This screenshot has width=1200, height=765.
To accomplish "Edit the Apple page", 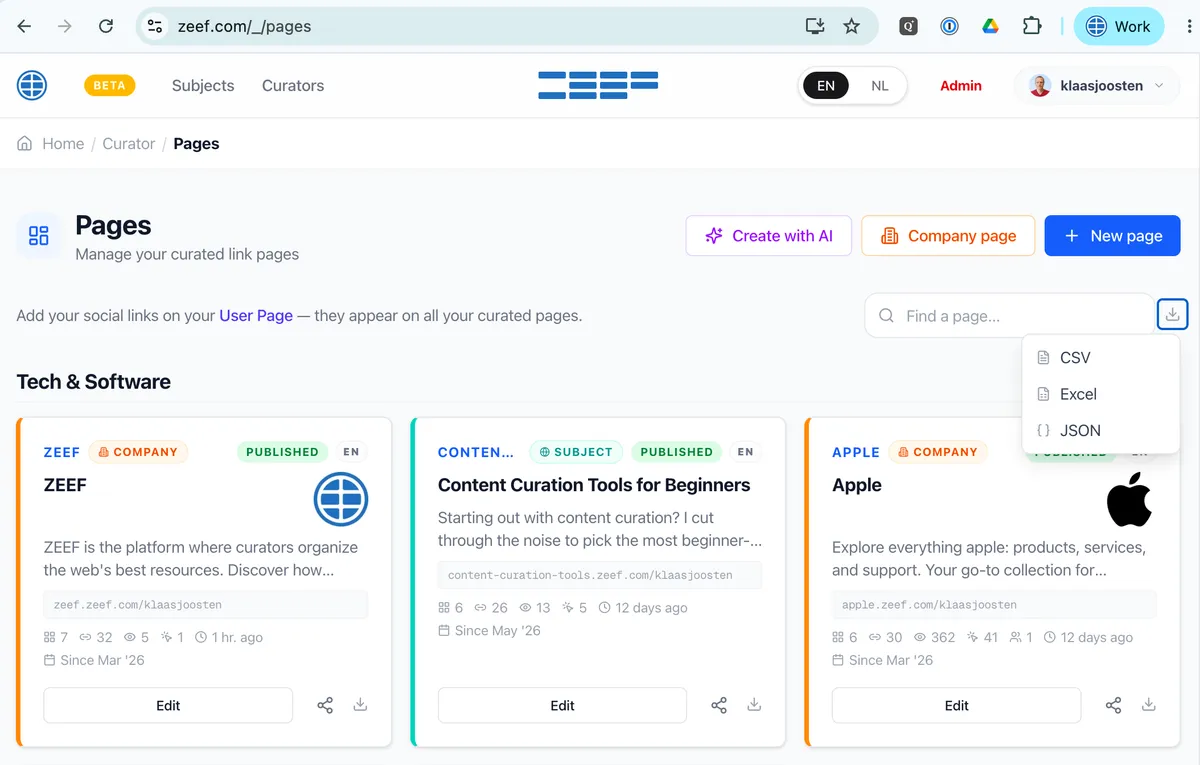I will point(956,706).
